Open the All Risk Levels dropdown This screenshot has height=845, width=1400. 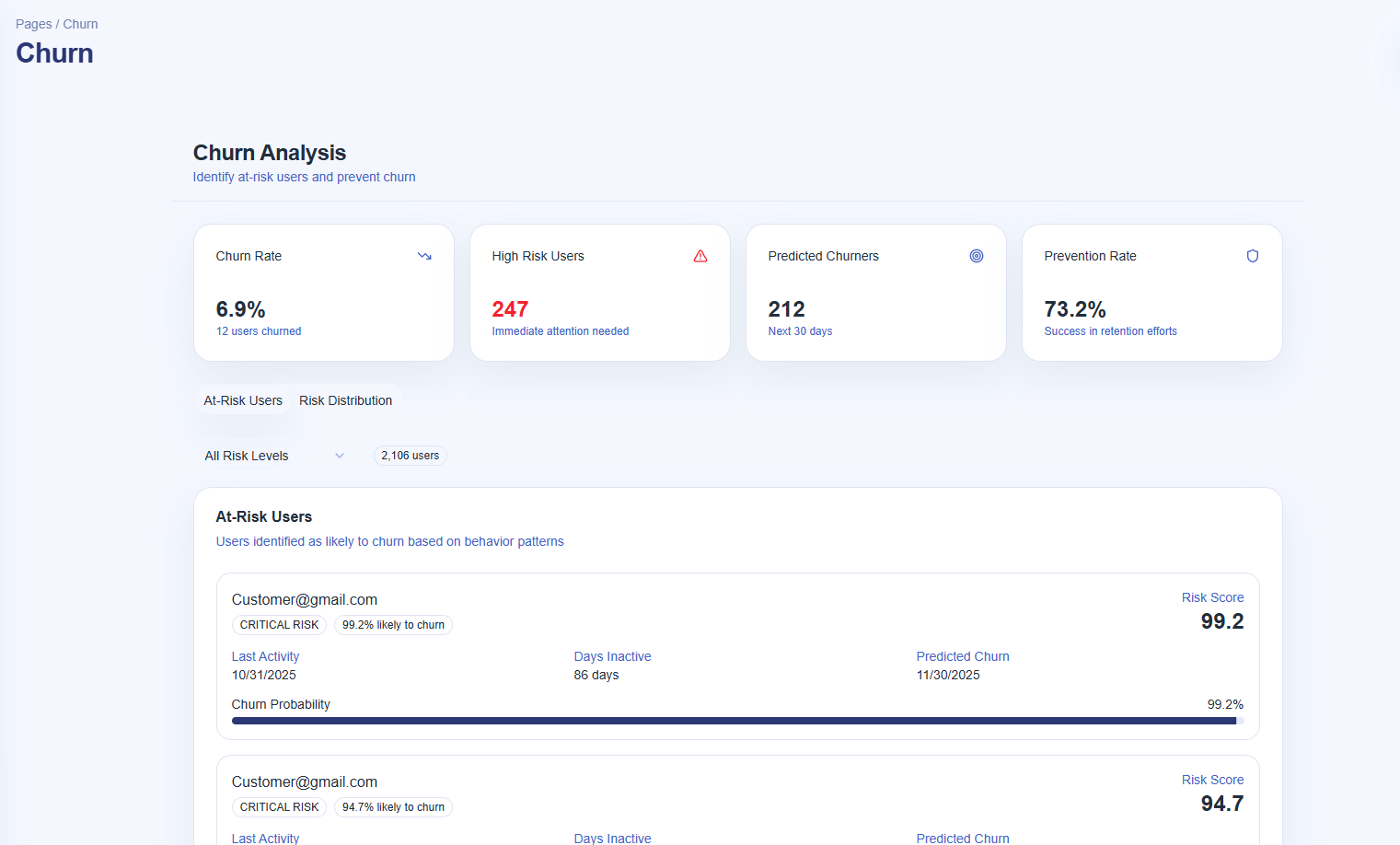pos(274,456)
